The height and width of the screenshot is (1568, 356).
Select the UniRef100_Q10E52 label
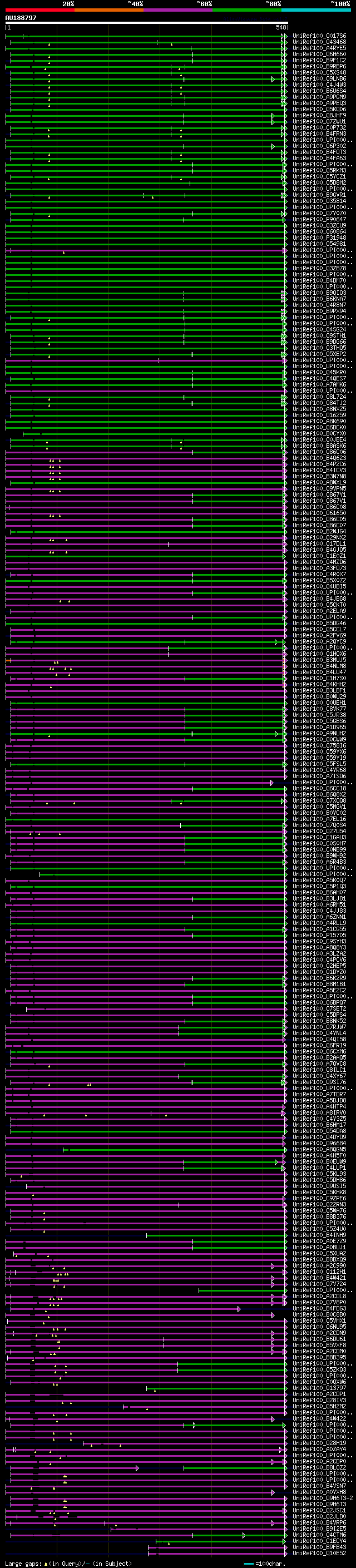pos(319,1554)
